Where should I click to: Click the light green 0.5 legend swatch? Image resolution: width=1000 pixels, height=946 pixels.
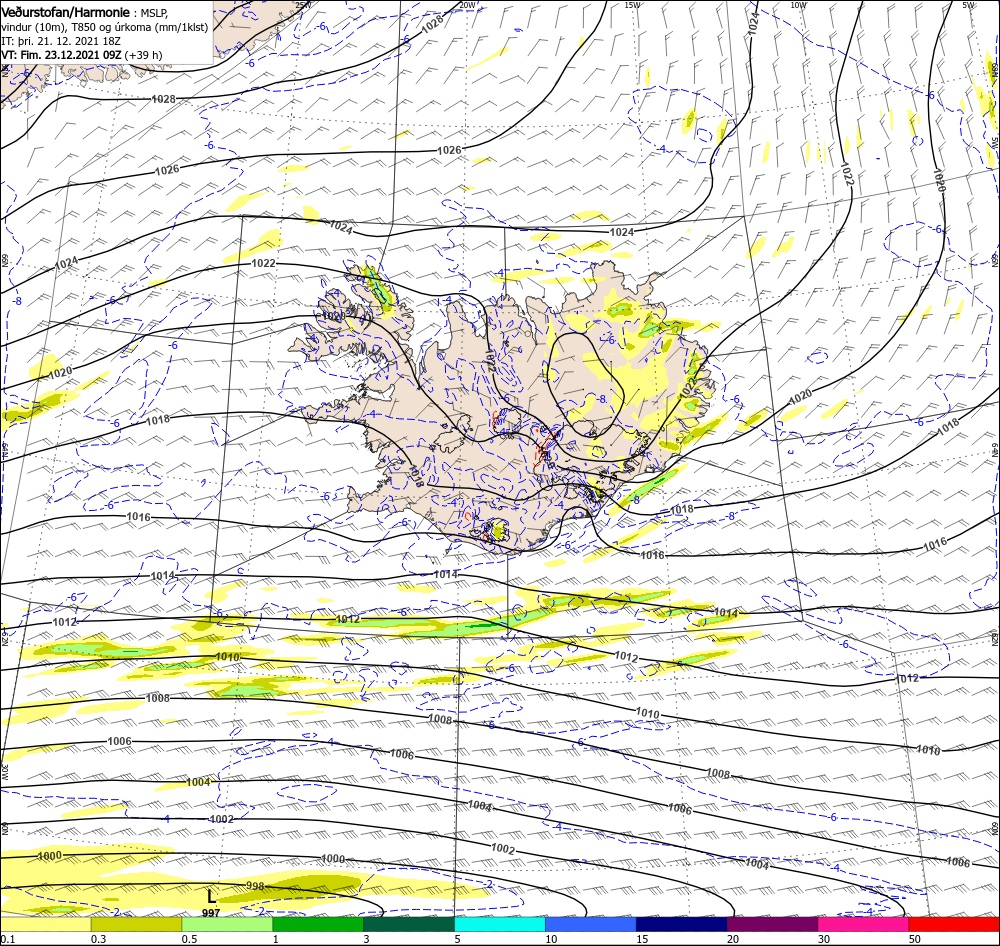(227, 924)
